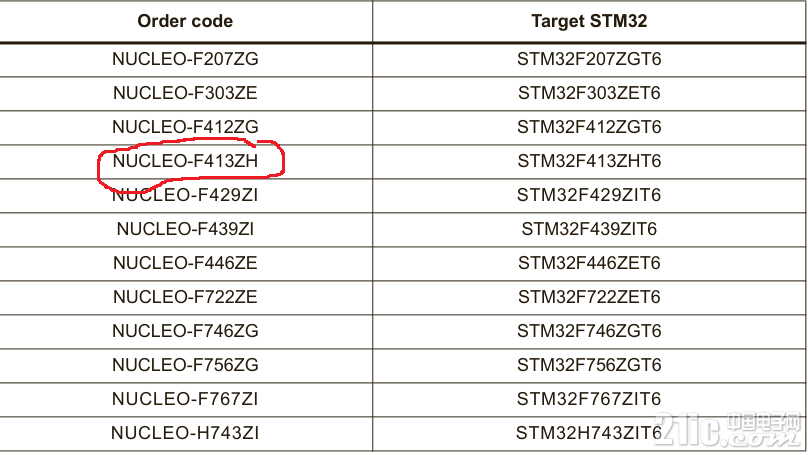Click the NUCLEO-F767ZI order code

(185, 399)
